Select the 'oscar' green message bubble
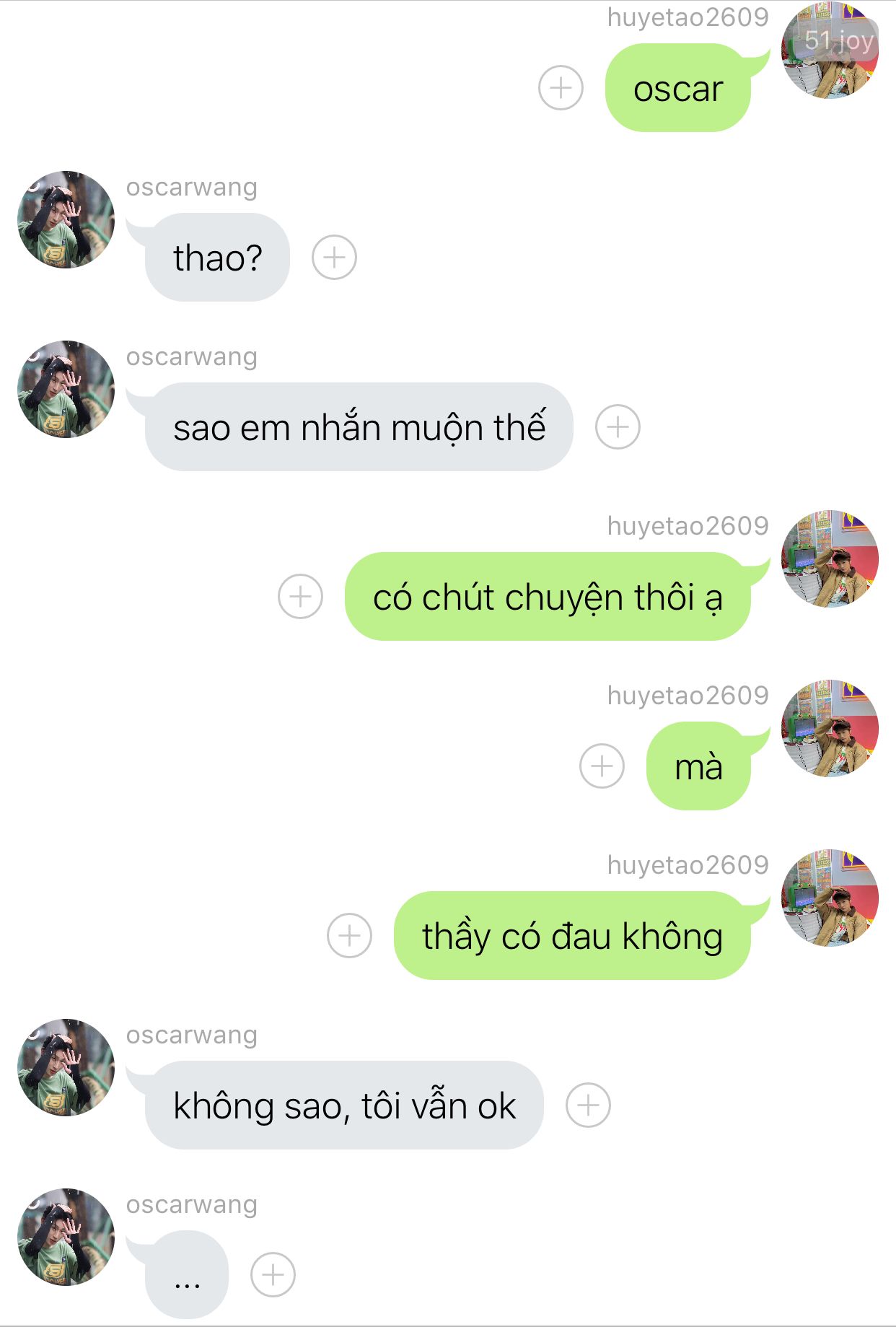This screenshot has width=896, height=1327. [x=678, y=88]
